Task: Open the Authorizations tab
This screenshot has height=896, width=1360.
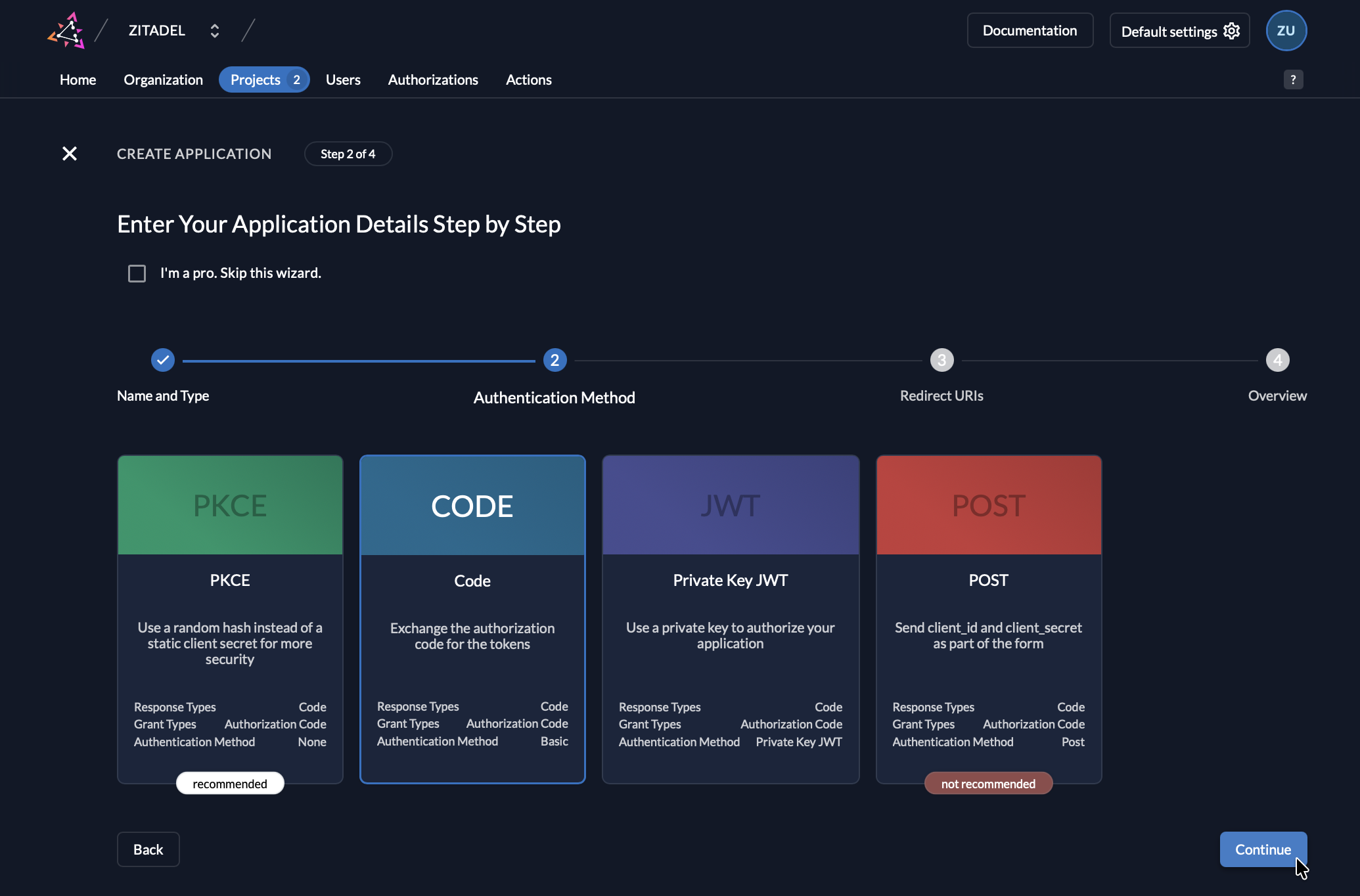Action: click(x=433, y=79)
